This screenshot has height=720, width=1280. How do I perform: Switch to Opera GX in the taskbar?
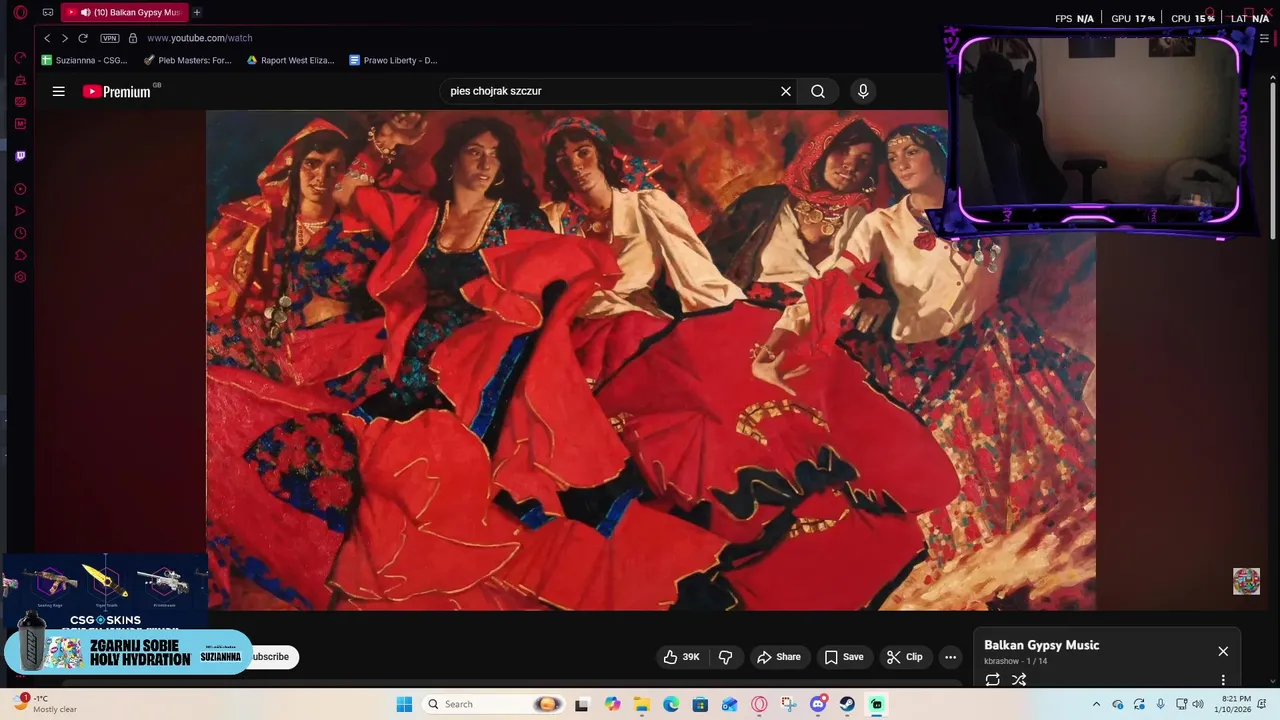(759, 704)
